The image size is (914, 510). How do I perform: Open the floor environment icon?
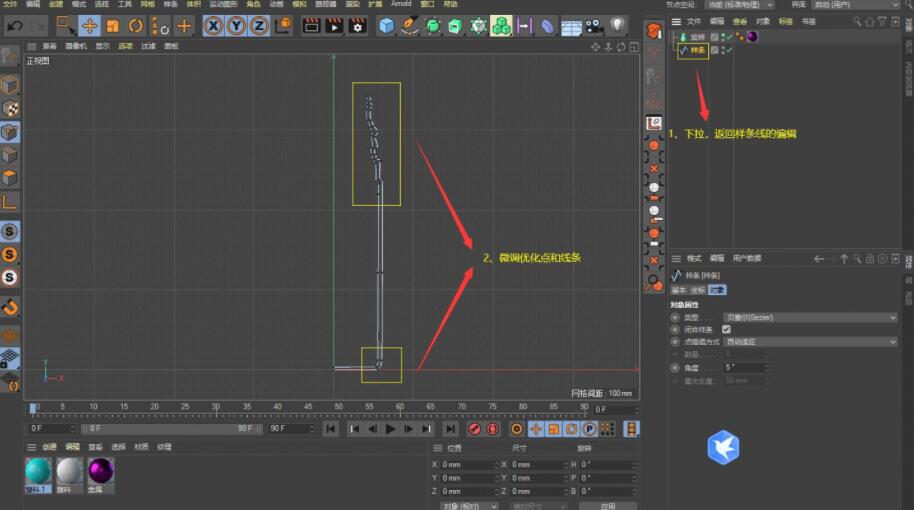[571, 27]
